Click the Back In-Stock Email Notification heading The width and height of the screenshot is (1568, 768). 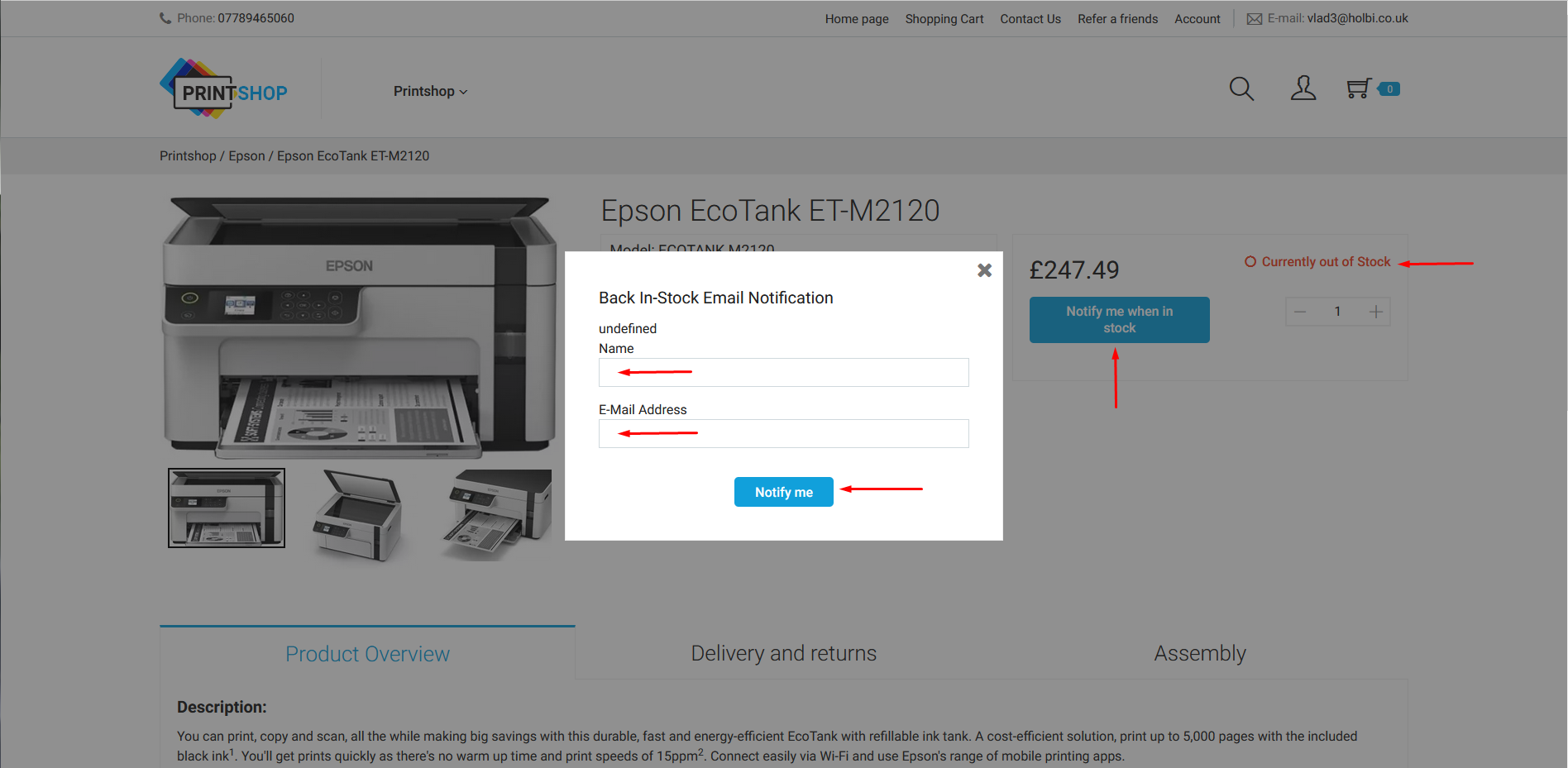[715, 298]
